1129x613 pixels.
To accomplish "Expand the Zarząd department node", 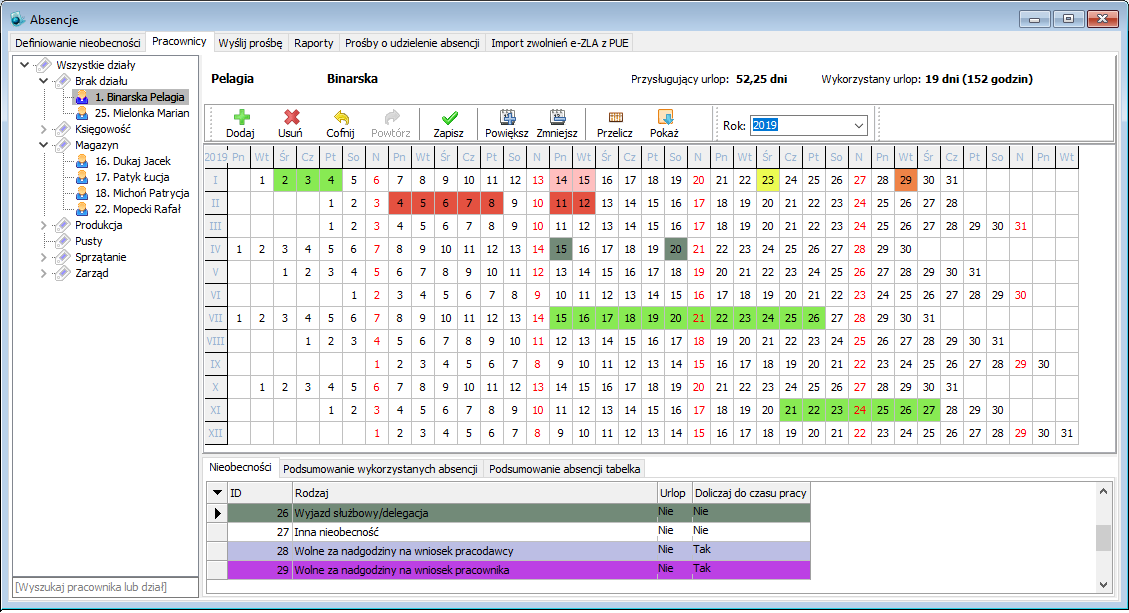I will pyautogui.click(x=44, y=274).
